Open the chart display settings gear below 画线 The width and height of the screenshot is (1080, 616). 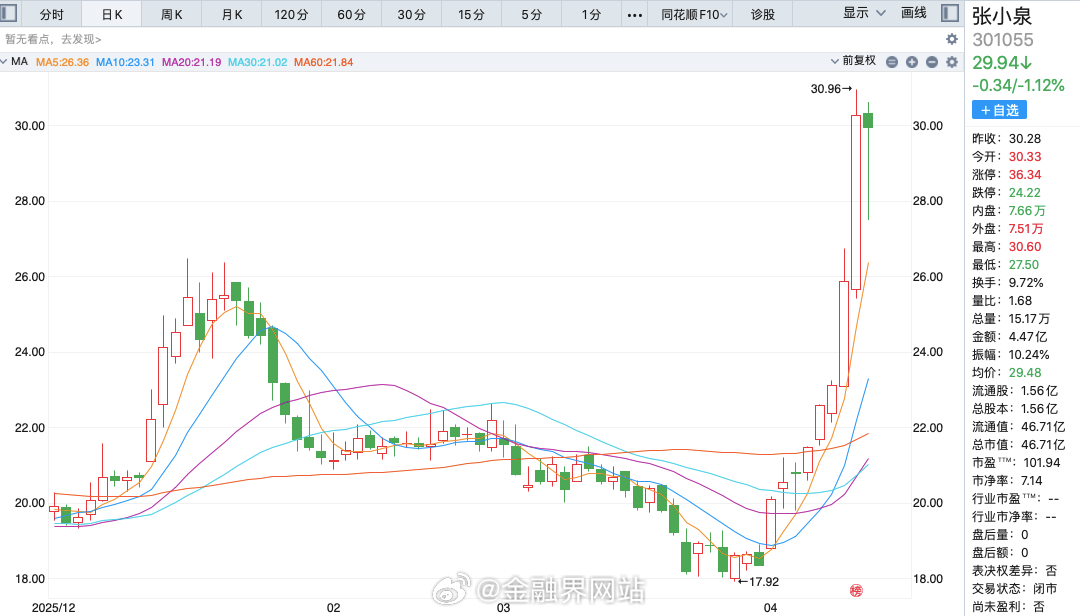953,38
